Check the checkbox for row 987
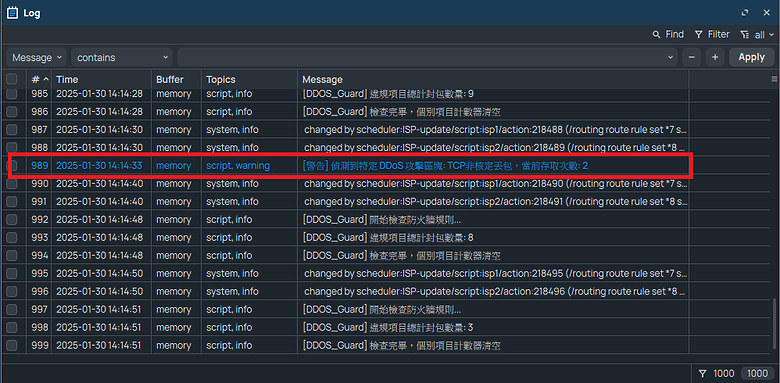Screen dimensions: 780x383 tap(11, 130)
